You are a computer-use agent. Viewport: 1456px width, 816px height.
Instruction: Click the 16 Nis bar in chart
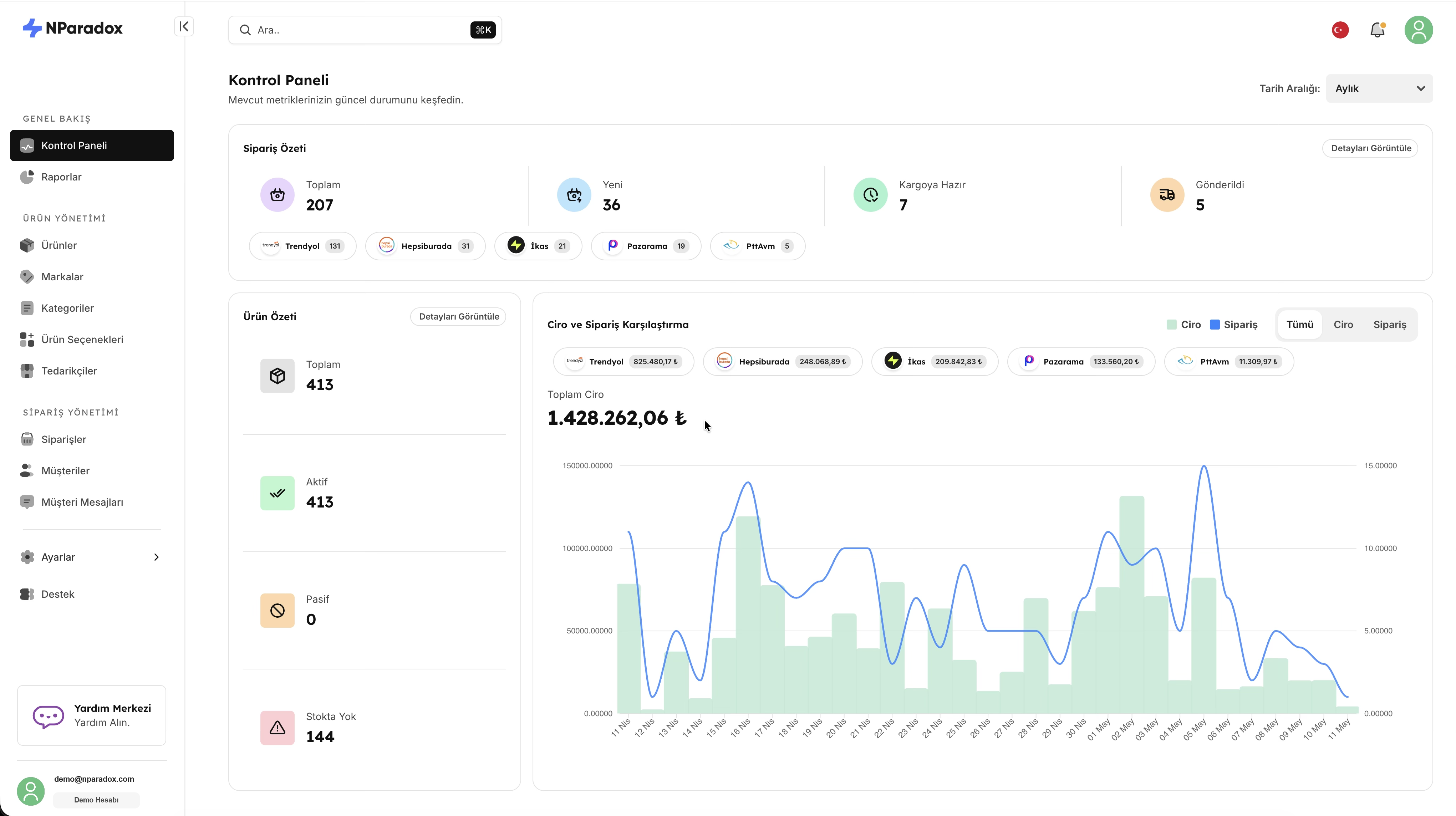[748, 614]
